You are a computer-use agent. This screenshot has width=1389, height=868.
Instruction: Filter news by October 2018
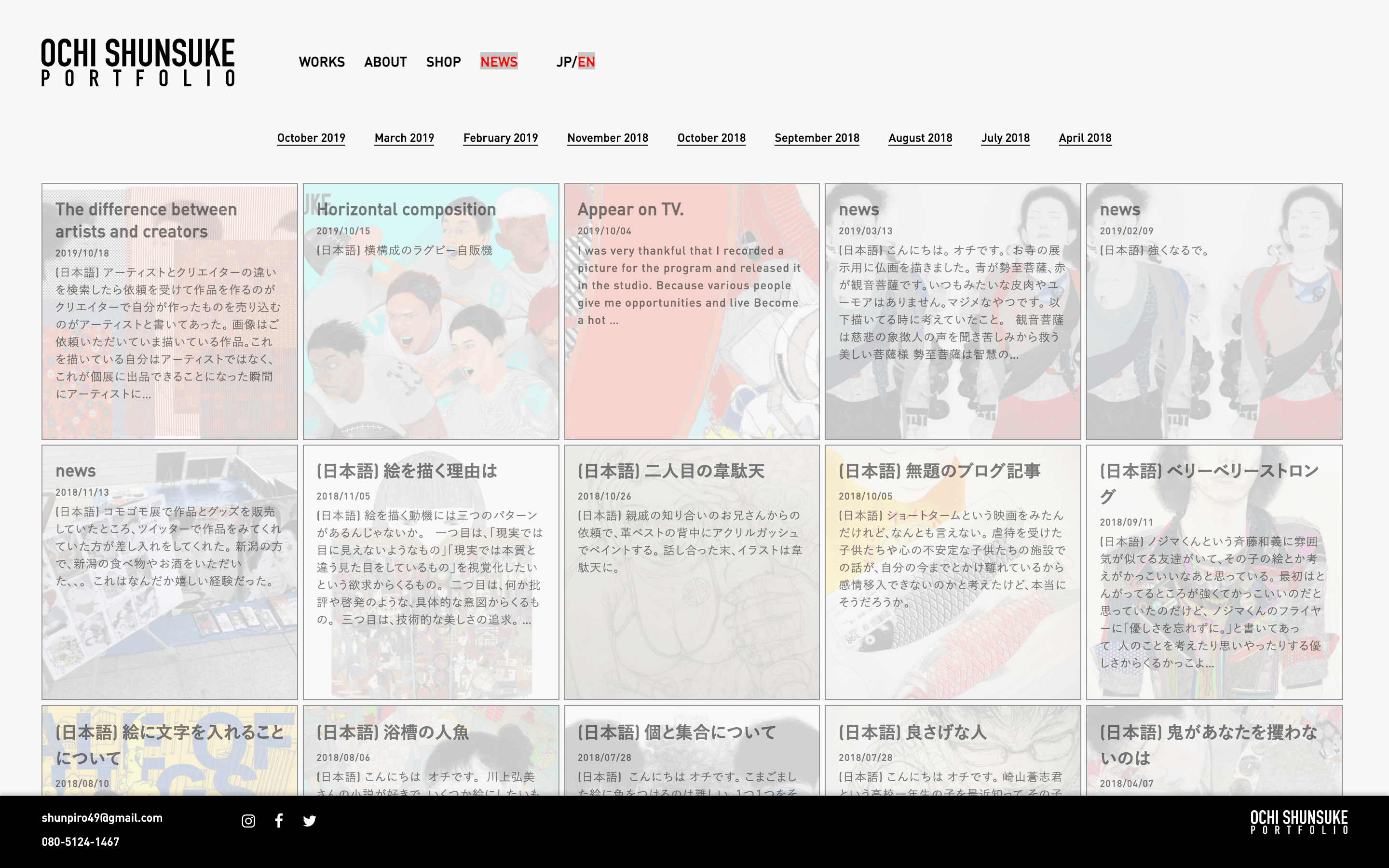click(711, 138)
